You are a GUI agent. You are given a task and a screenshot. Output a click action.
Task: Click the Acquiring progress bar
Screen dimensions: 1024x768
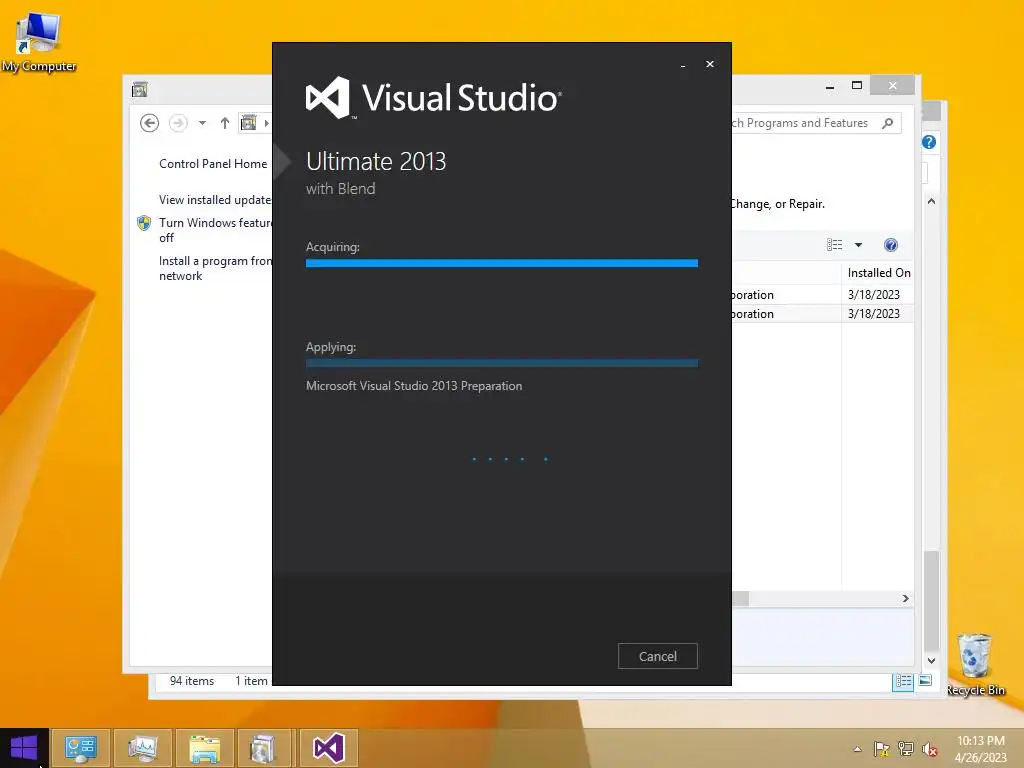pos(502,263)
